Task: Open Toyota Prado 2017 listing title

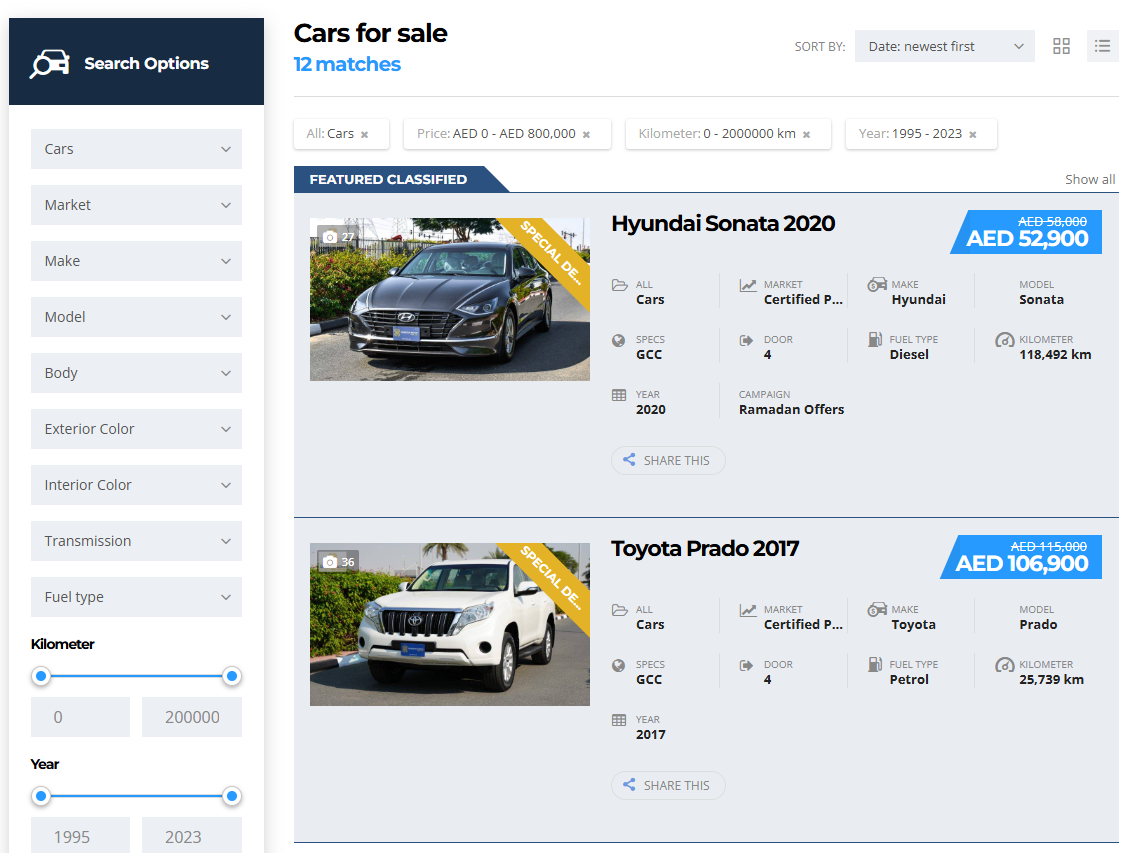Action: 705,549
